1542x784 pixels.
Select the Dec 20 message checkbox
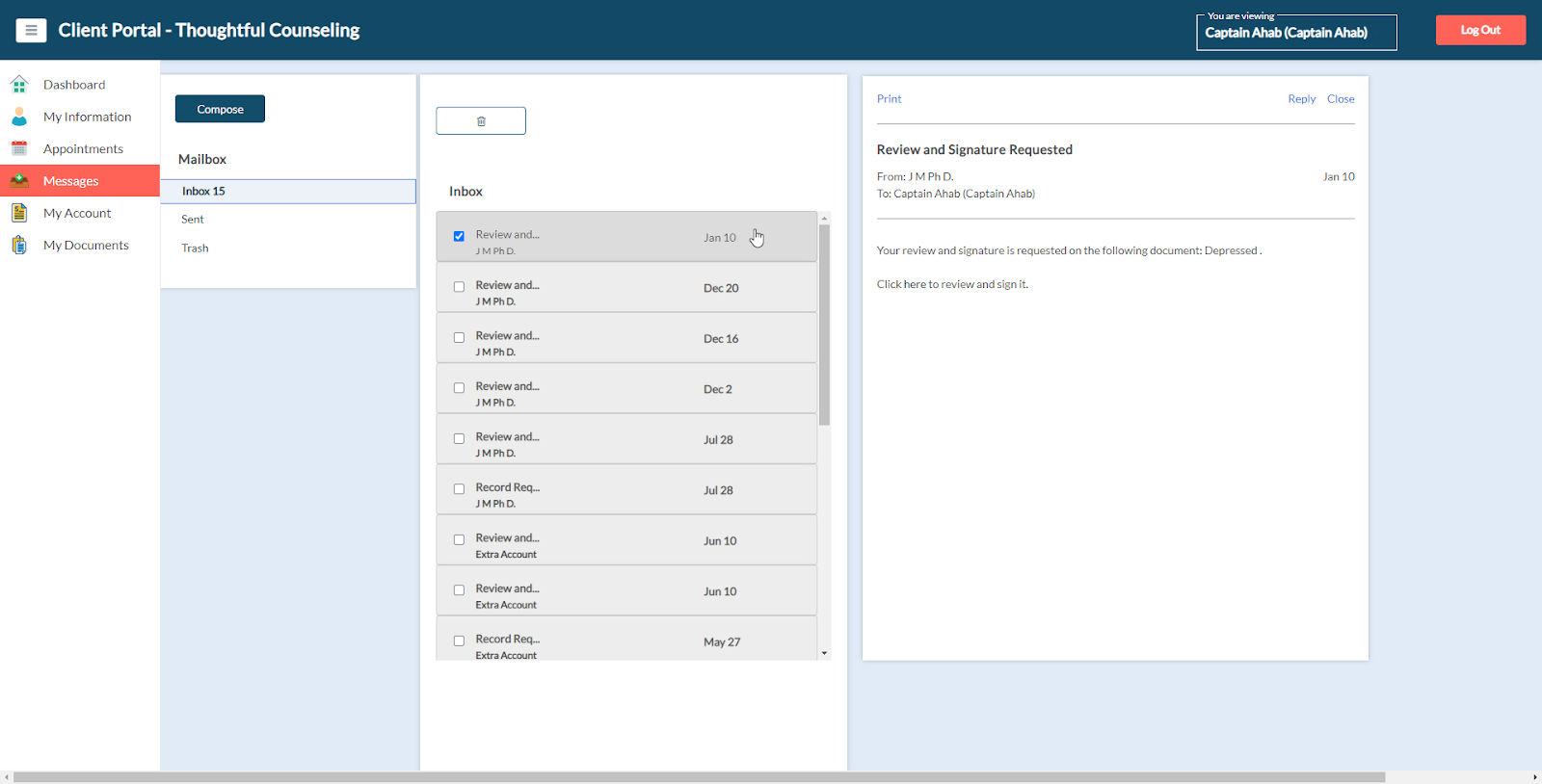click(459, 287)
